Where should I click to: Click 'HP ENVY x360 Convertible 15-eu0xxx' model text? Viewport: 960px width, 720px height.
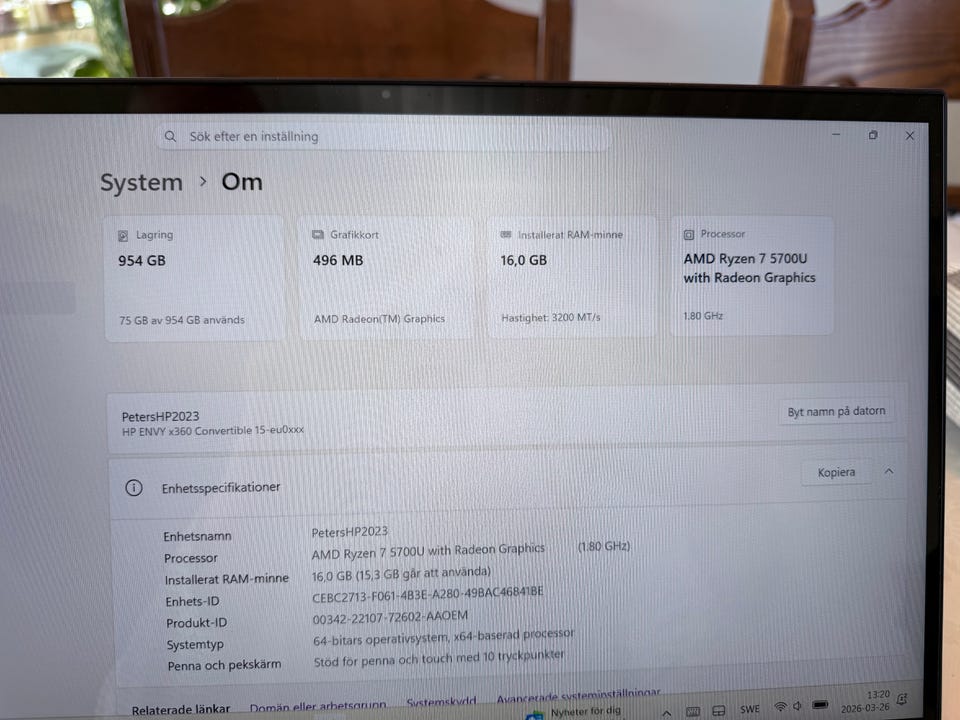click(212, 431)
